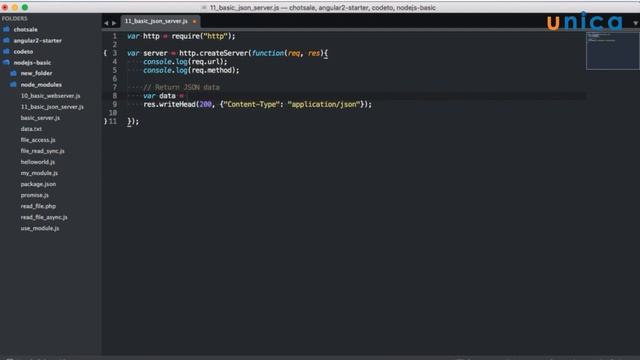Image resolution: width=640 pixels, height=360 pixels.
Task: Select the 11_basic_json_server.js editor tab
Action: coord(156,21)
